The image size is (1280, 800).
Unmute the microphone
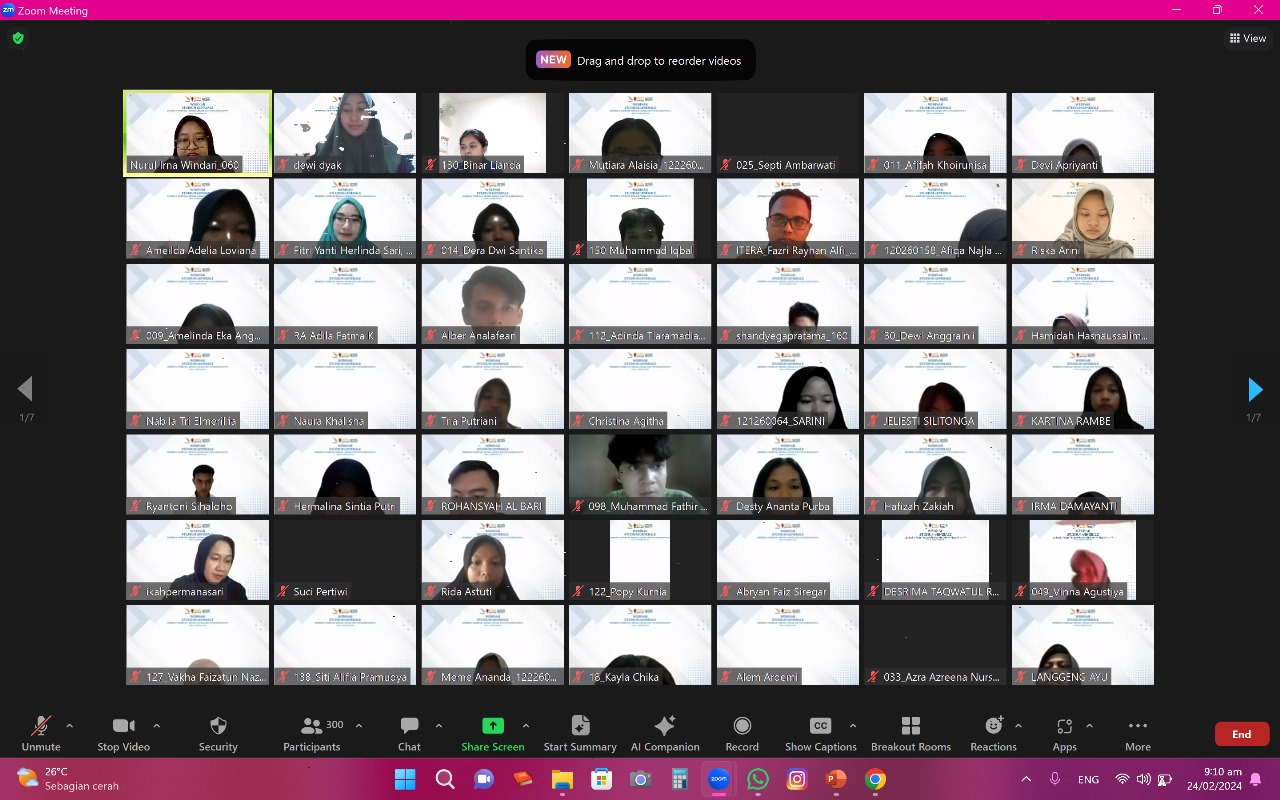tap(41, 726)
